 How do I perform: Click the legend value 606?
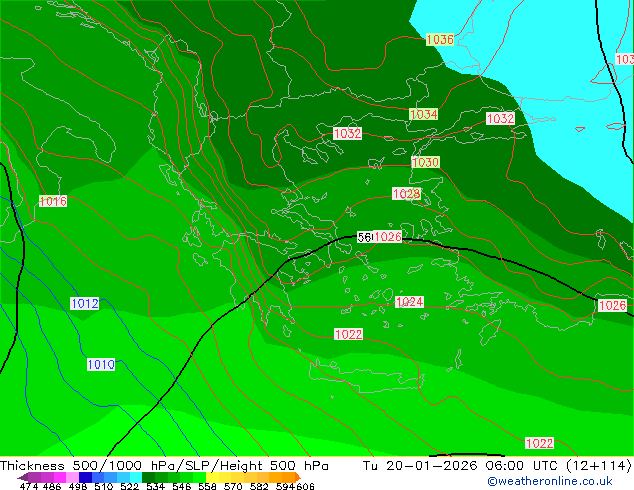point(305,486)
